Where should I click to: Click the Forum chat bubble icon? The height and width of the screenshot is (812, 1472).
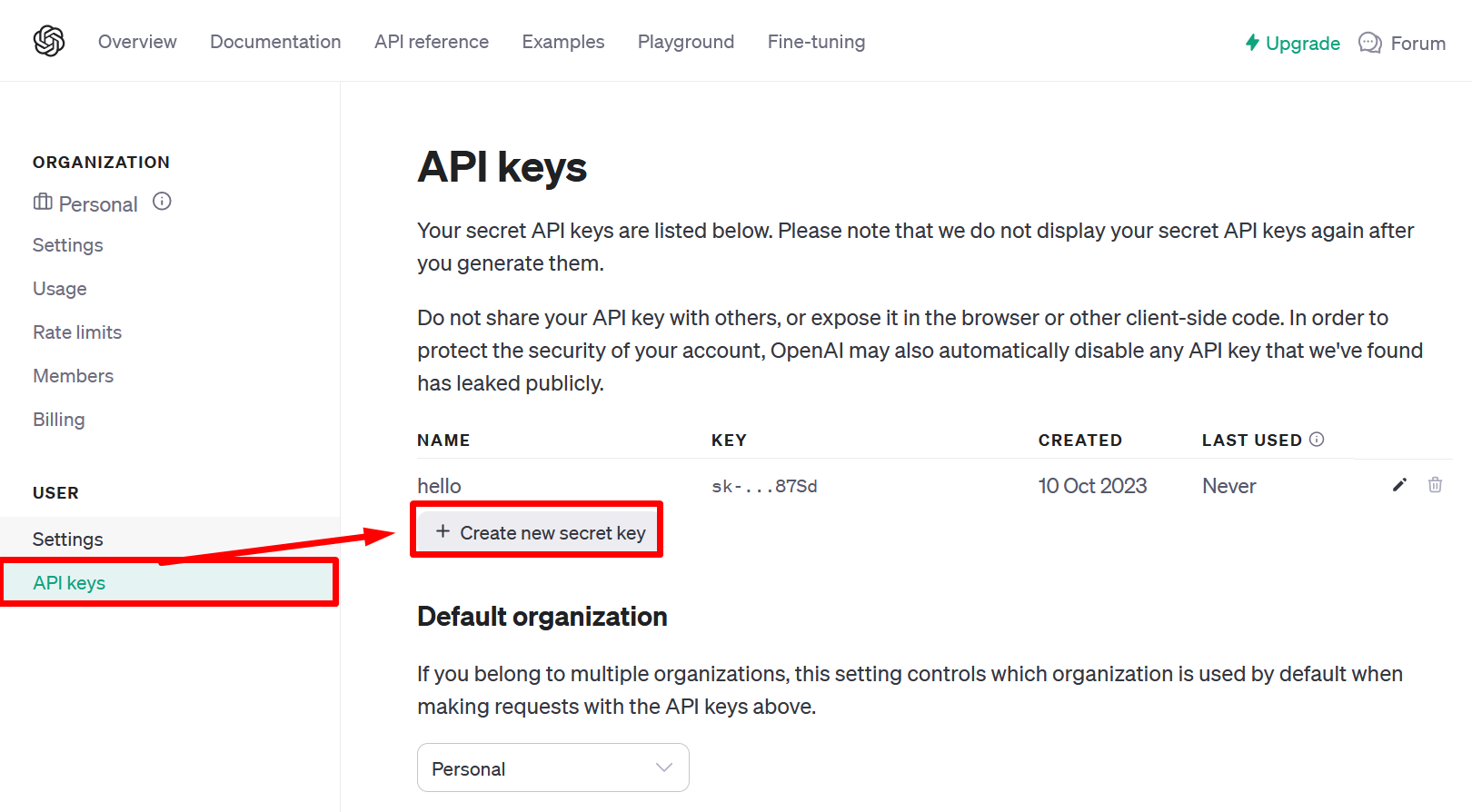coord(1369,43)
